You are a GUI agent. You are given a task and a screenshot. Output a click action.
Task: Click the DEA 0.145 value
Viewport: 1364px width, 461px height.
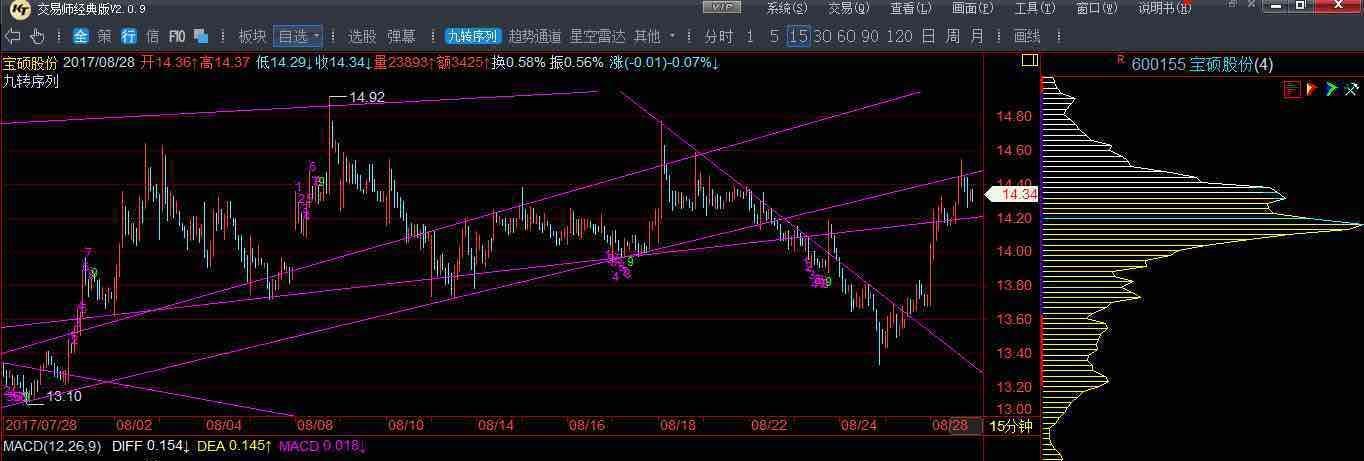[236, 445]
